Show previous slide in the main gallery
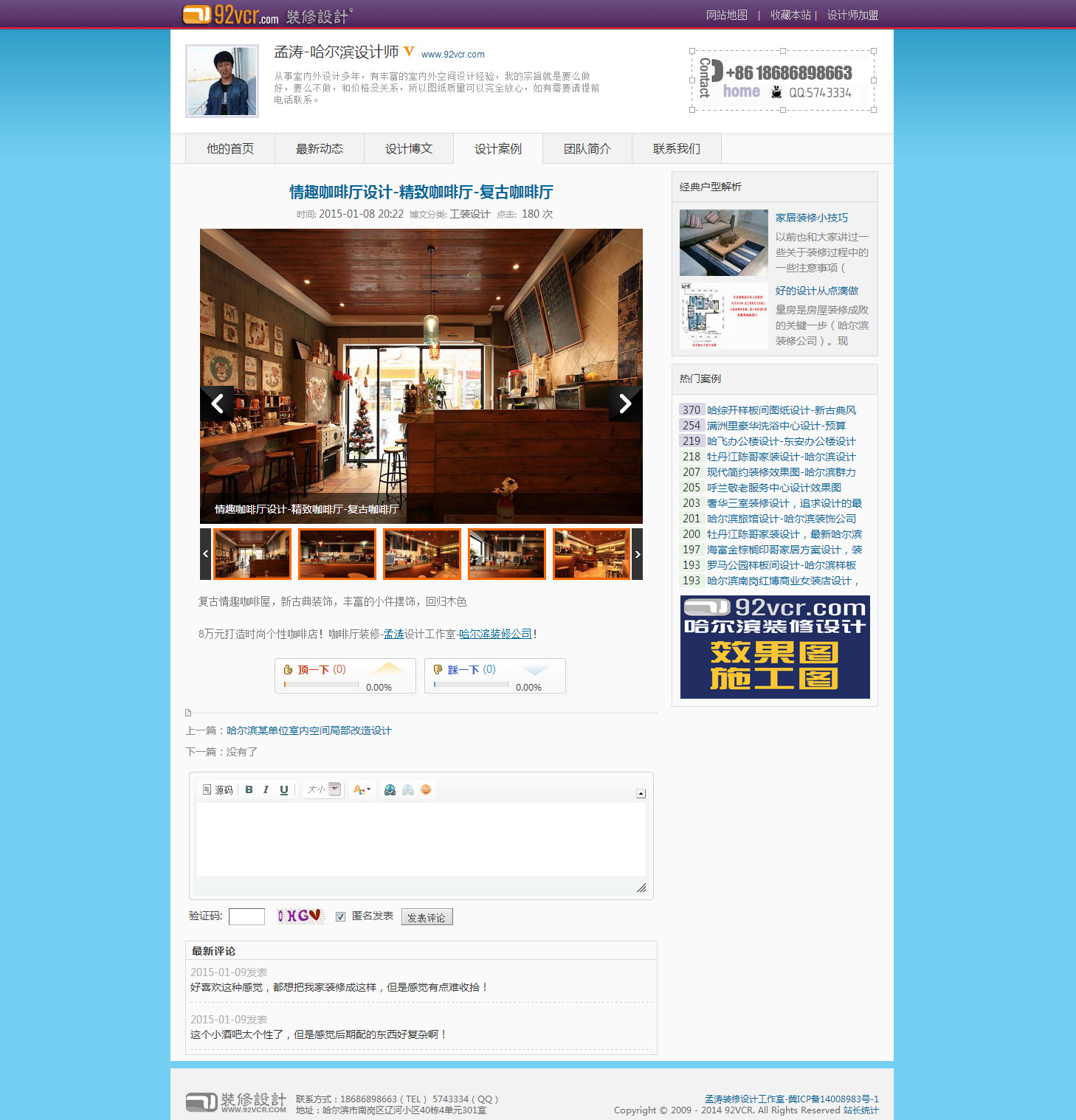This screenshot has height=1120, width=1076. click(217, 404)
